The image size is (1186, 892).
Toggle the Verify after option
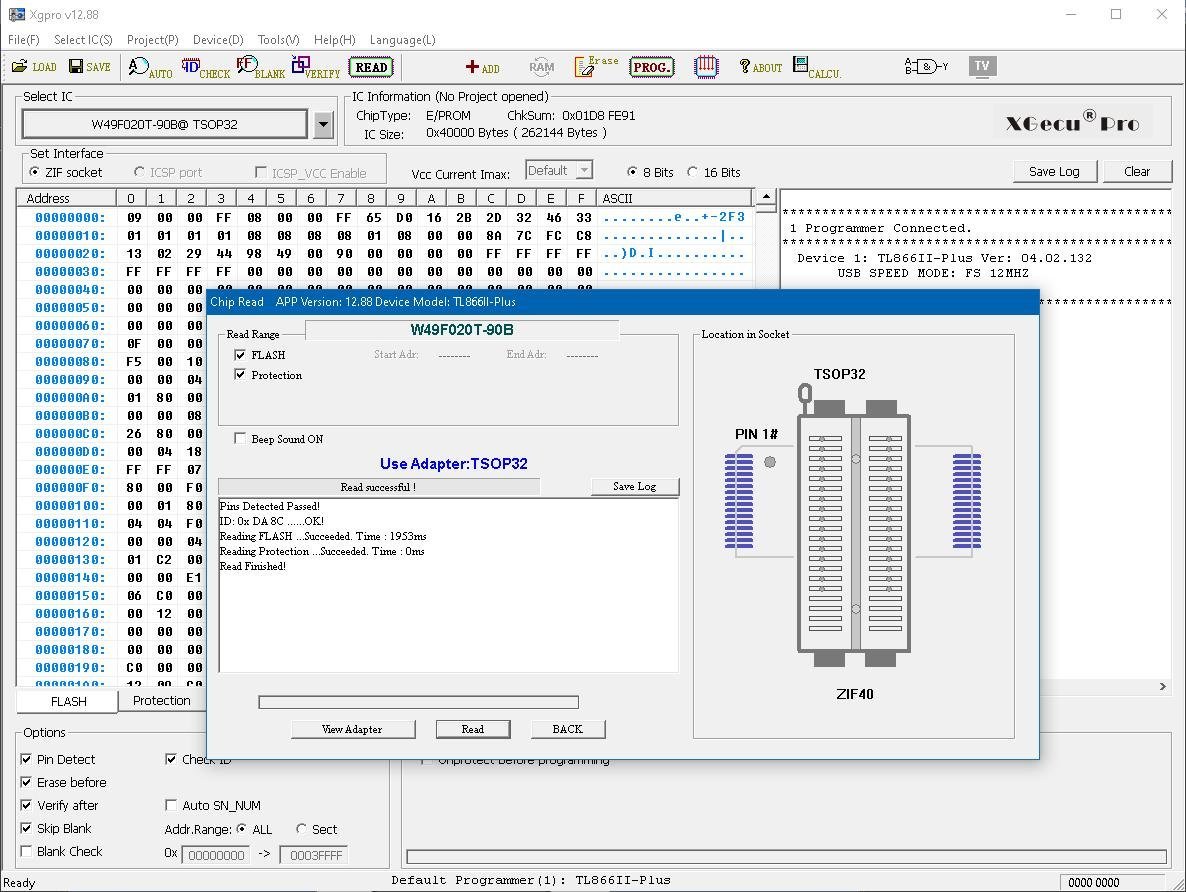tap(26, 805)
